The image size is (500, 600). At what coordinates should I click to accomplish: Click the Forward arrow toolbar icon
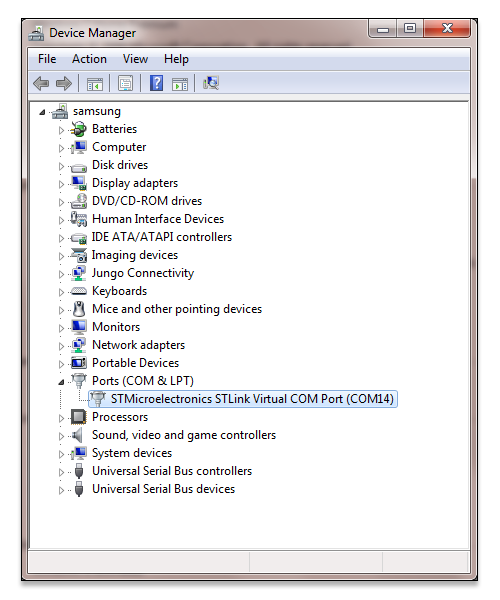[x=64, y=83]
